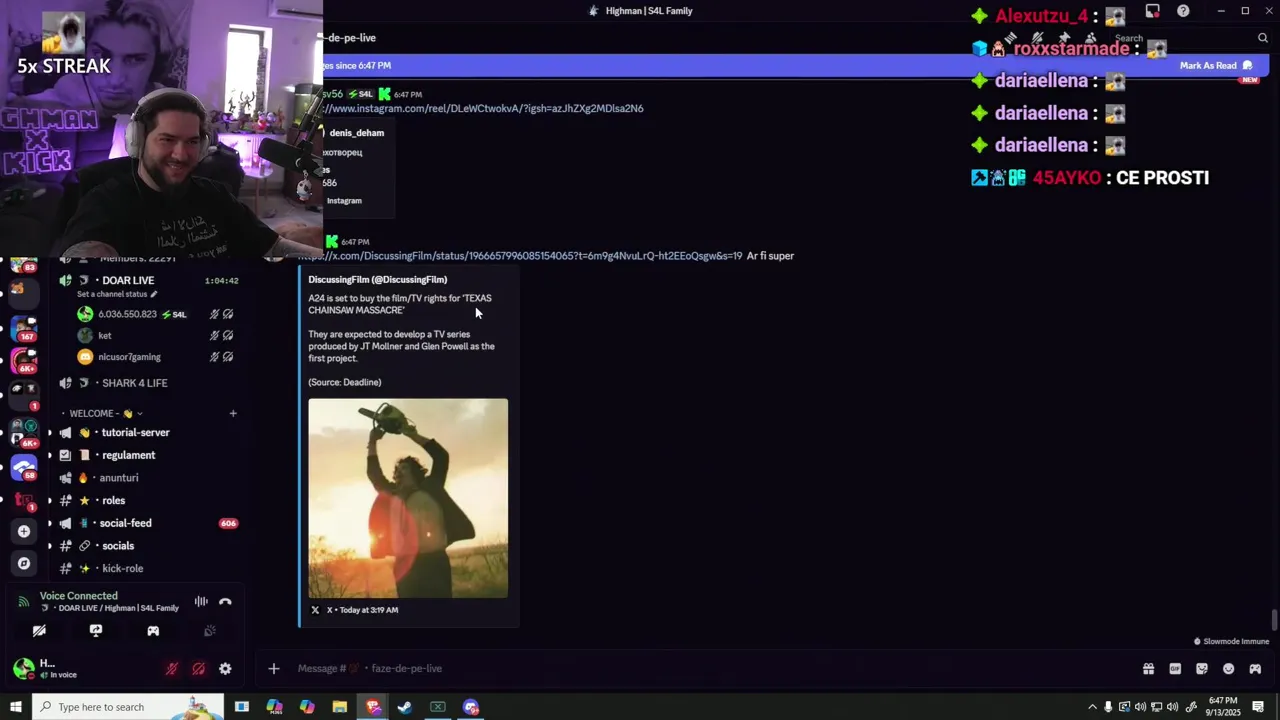This screenshot has width=1280, height=720.
Task: Open gift Nitro icon in message bar
Action: pyautogui.click(x=1148, y=669)
